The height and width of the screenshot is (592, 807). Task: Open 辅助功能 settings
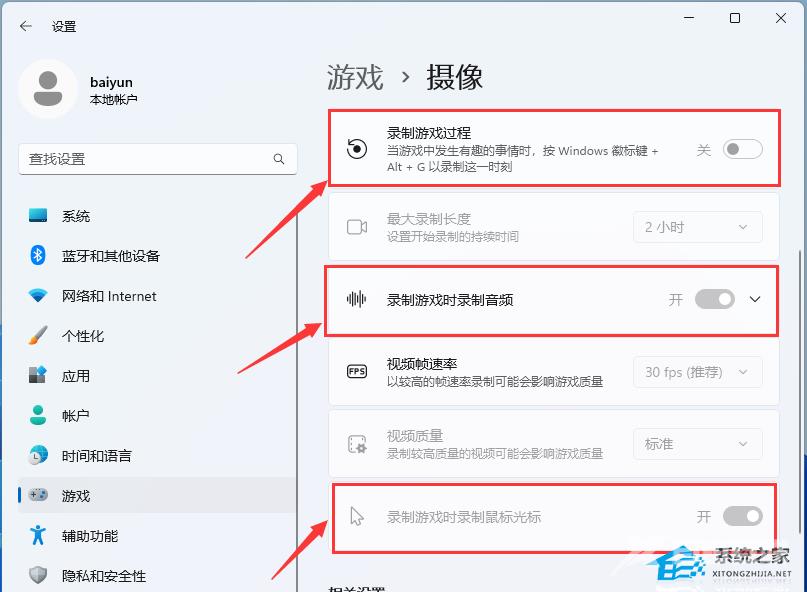click(157, 535)
